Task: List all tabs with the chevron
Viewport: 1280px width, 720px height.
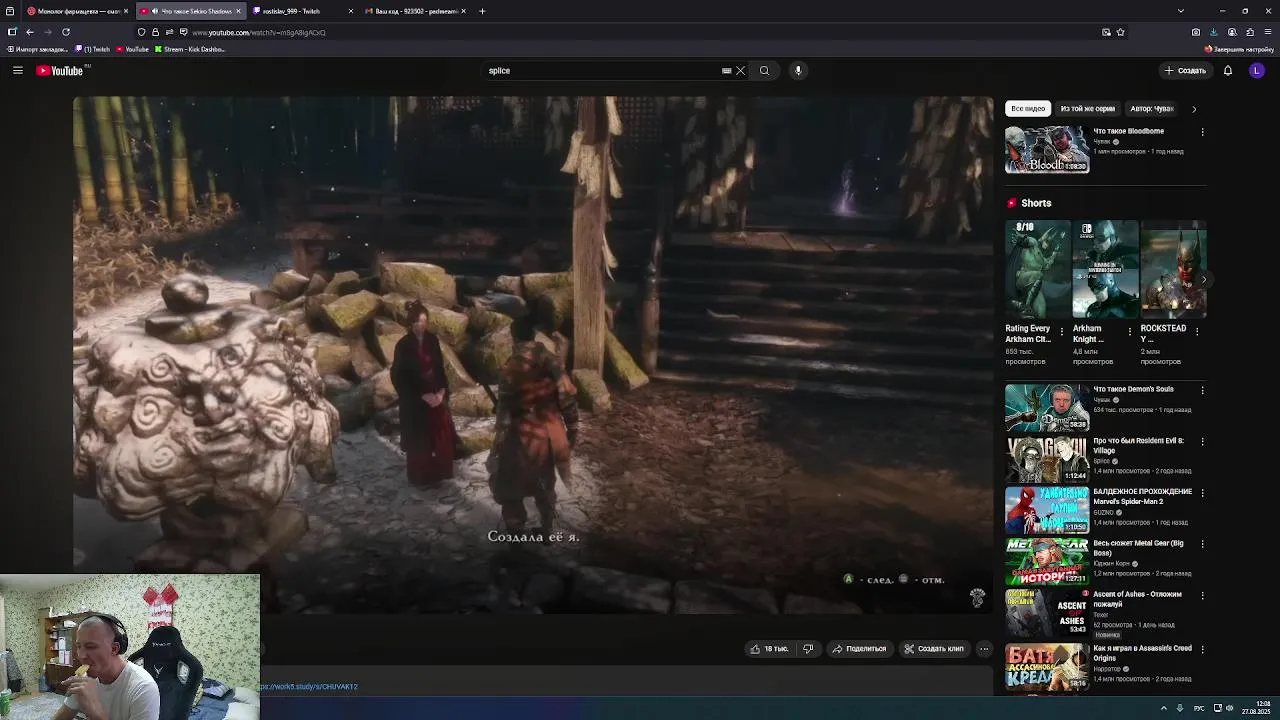Action: [1181, 11]
